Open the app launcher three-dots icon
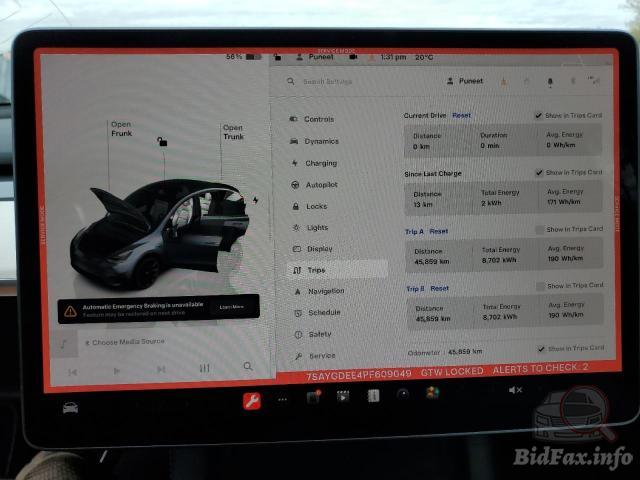This screenshot has height=480, width=640. 282,398
